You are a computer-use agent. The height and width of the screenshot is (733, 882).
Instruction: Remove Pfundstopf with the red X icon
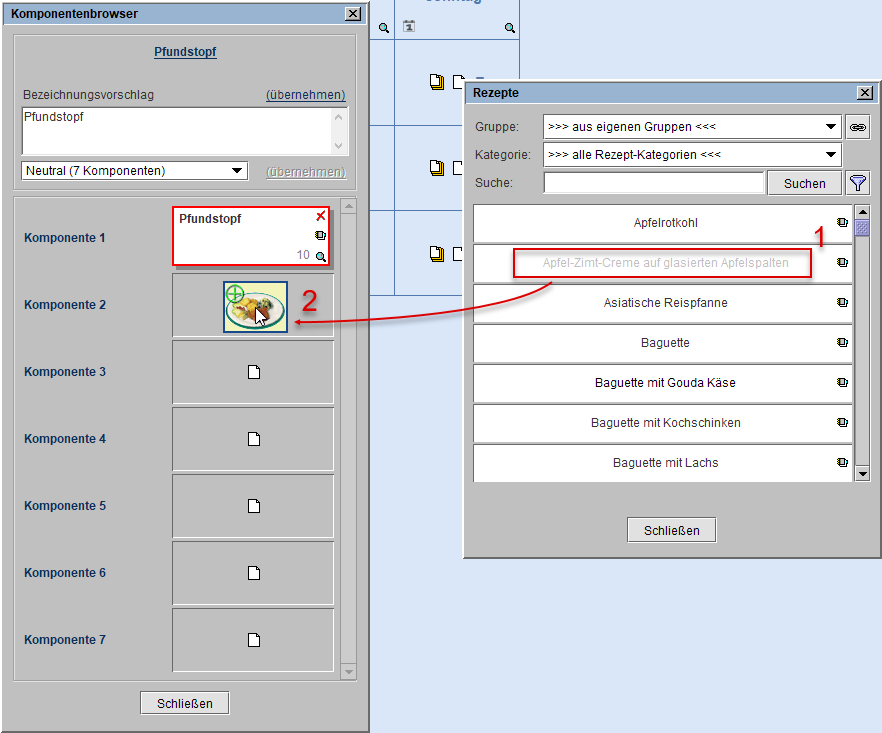[321, 217]
